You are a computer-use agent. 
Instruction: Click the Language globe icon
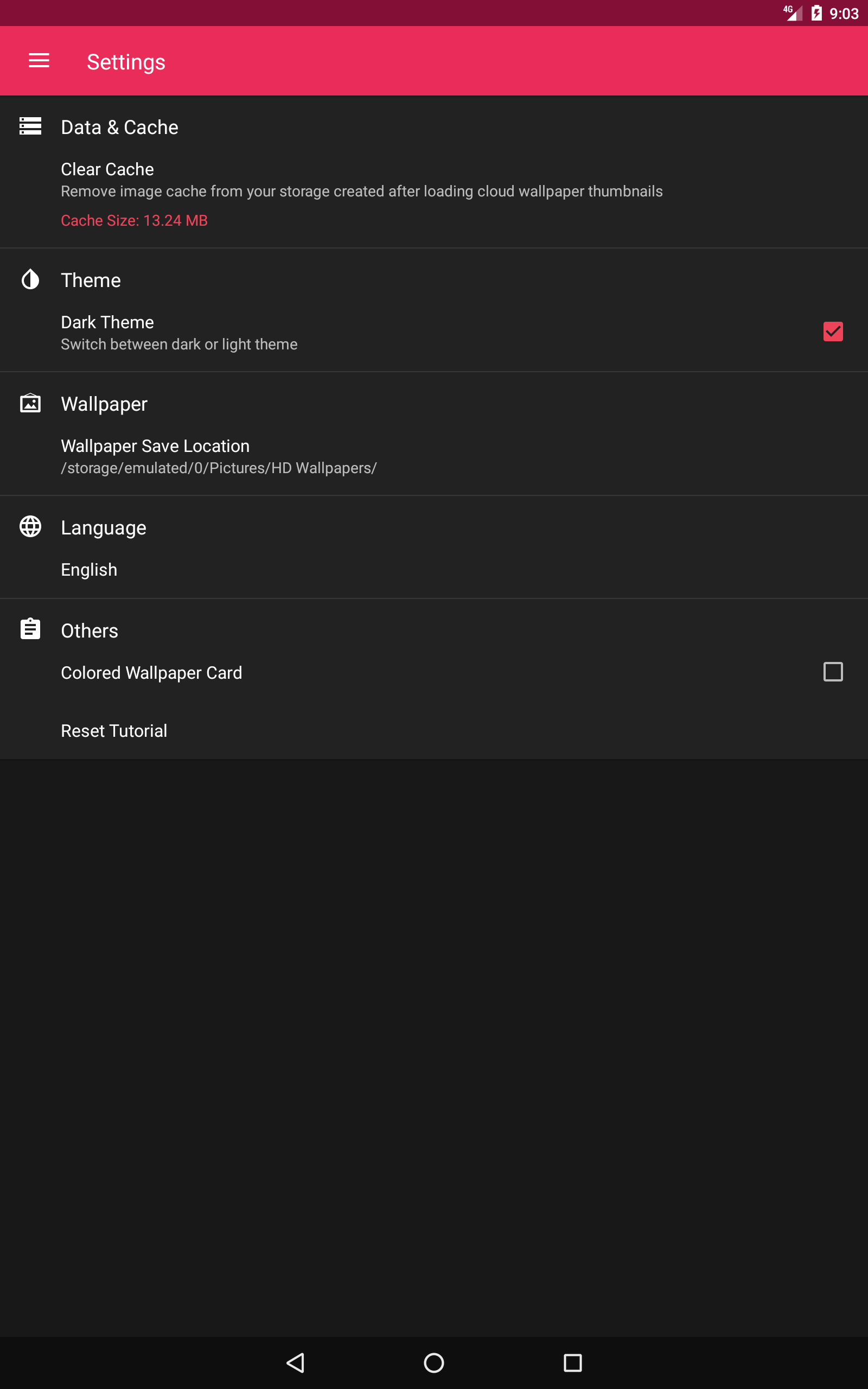(30, 526)
